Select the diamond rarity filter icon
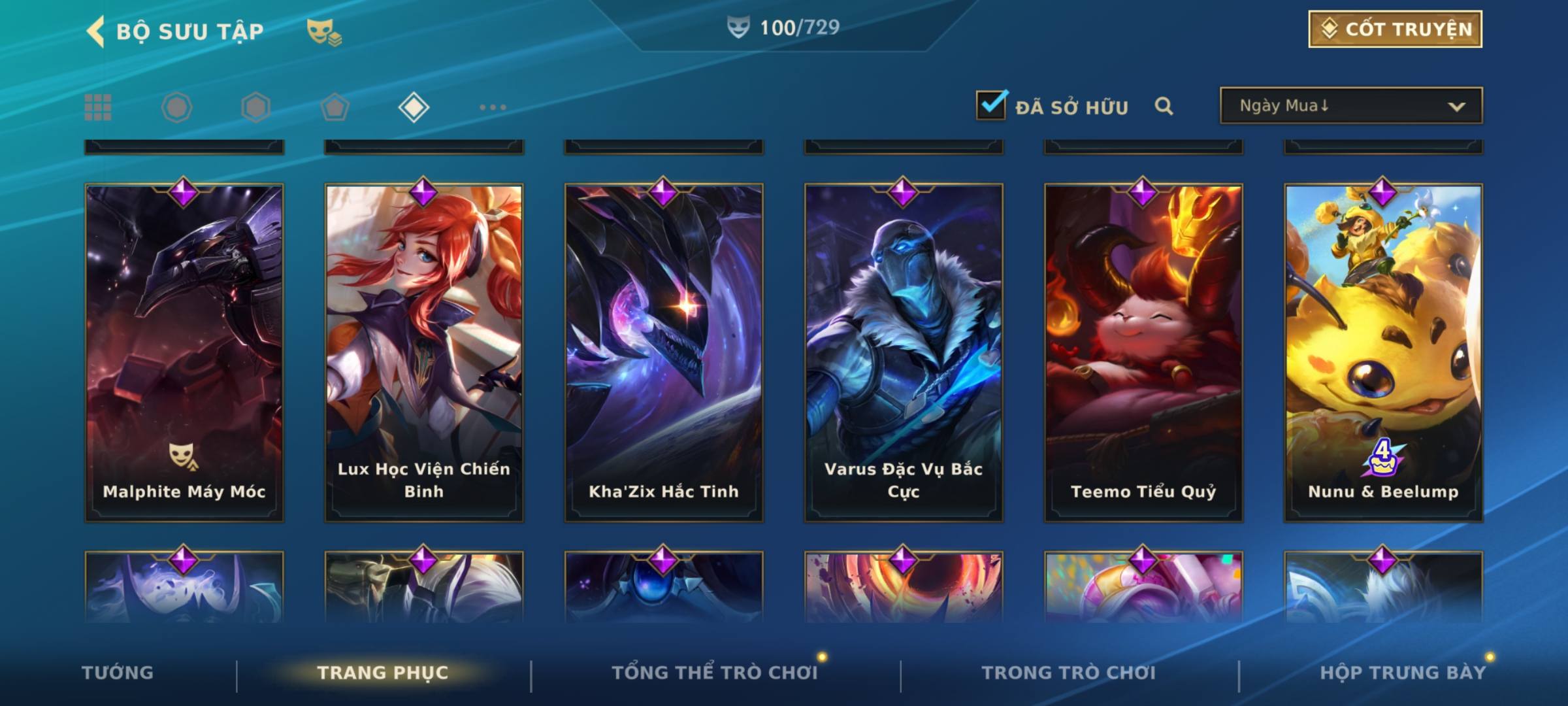 [414, 107]
